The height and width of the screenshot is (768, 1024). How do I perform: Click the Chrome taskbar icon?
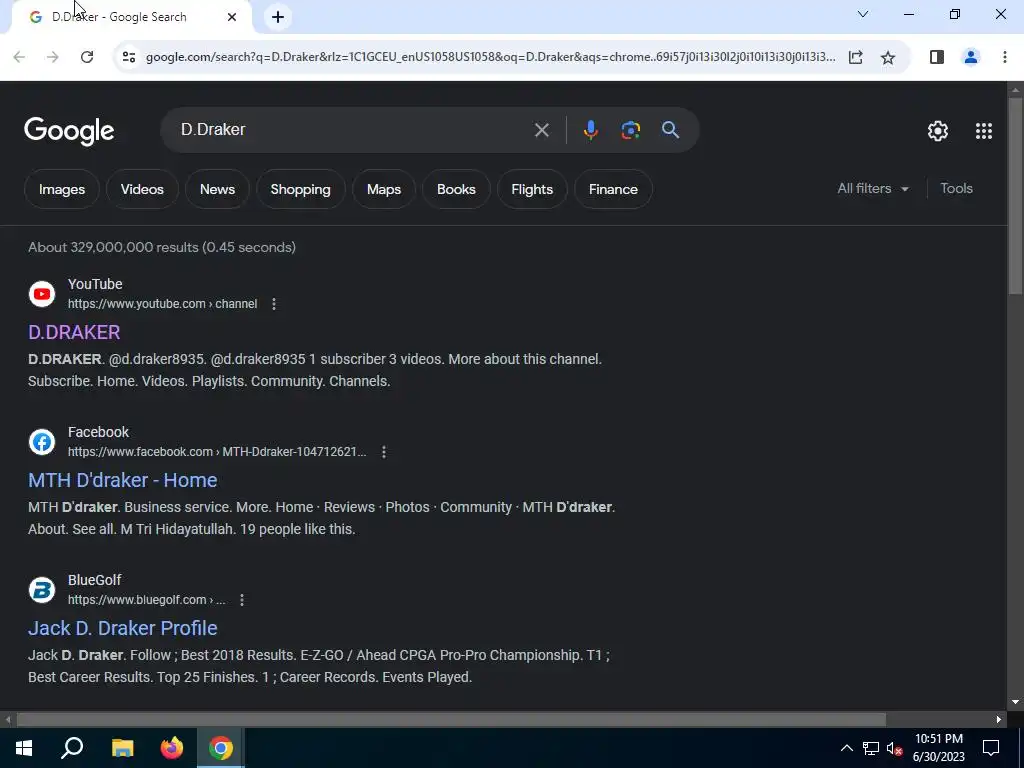221,748
